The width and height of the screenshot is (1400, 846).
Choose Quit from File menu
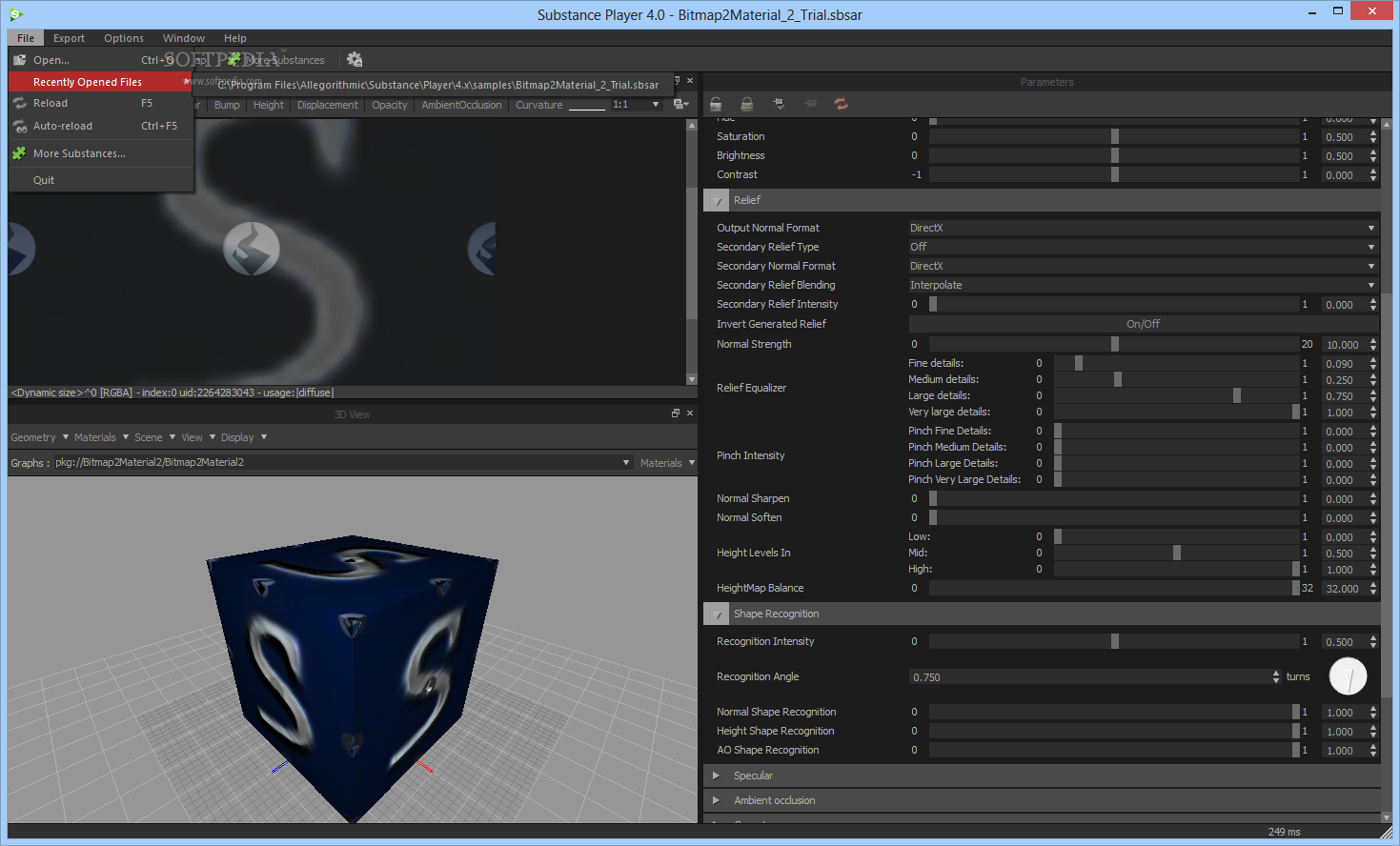101,180
